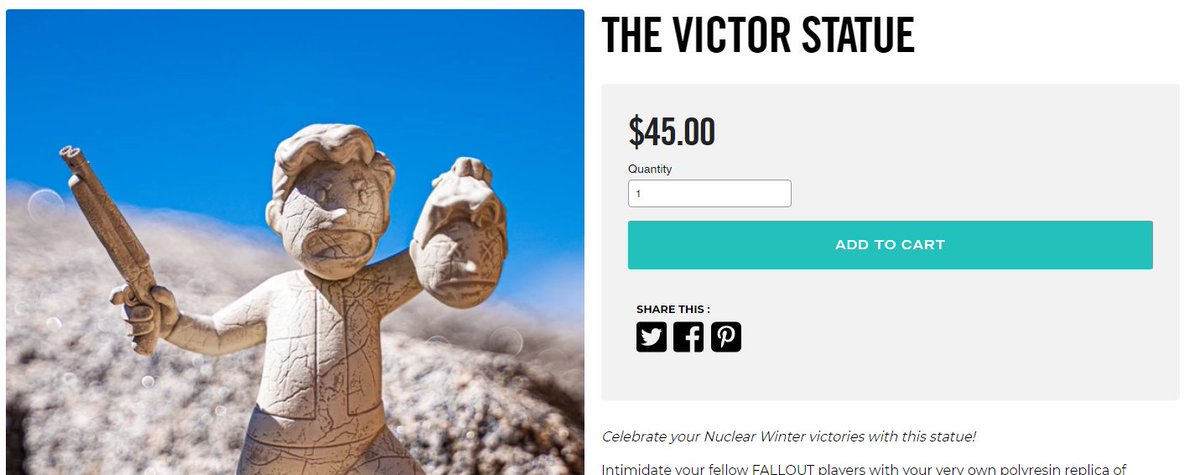Viewport: 1200px width, 475px height.
Task: Click the Intimidate your fellow players paragraph
Action: tap(864, 468)
